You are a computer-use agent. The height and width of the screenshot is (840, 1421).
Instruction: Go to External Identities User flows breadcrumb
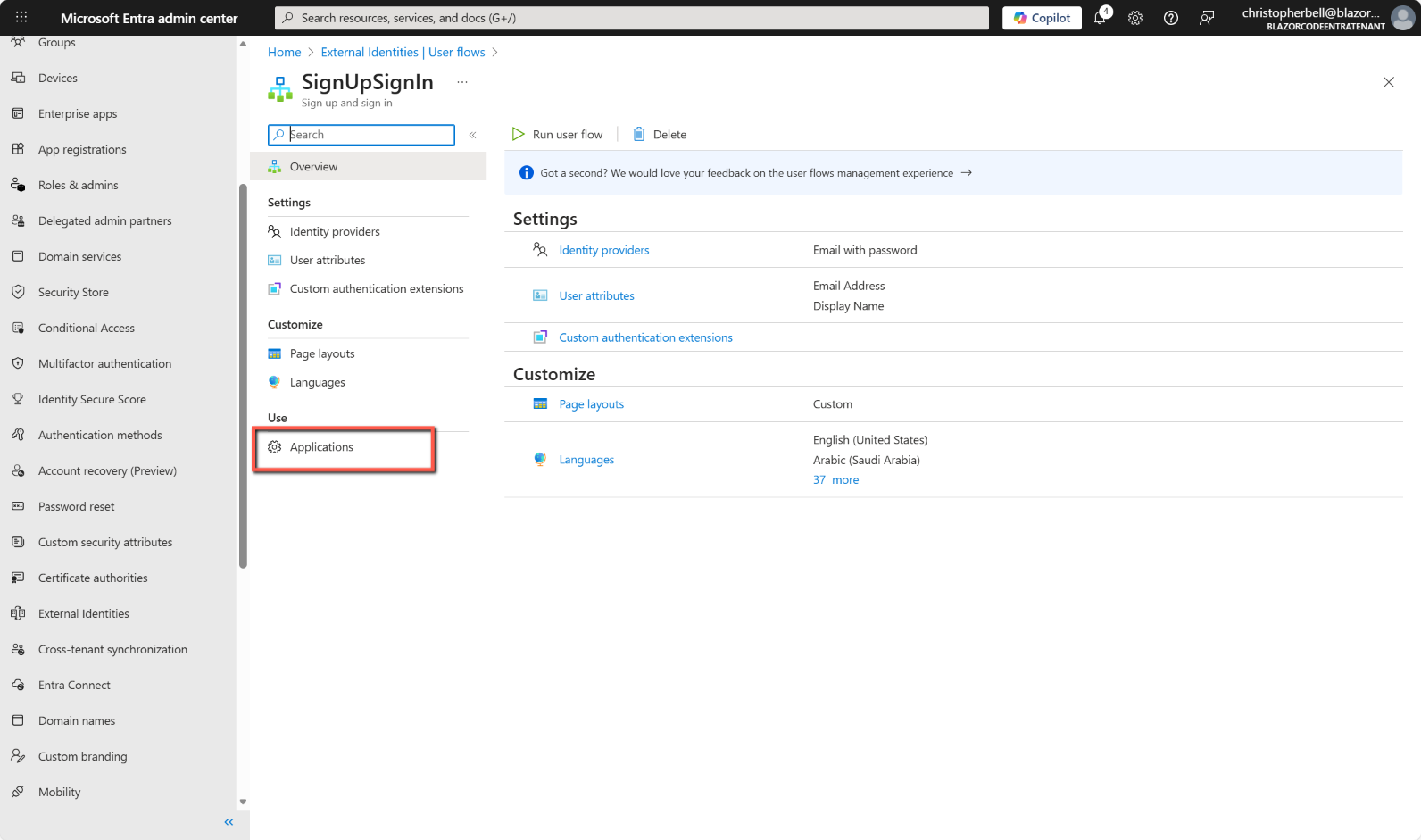pos(403,53)
